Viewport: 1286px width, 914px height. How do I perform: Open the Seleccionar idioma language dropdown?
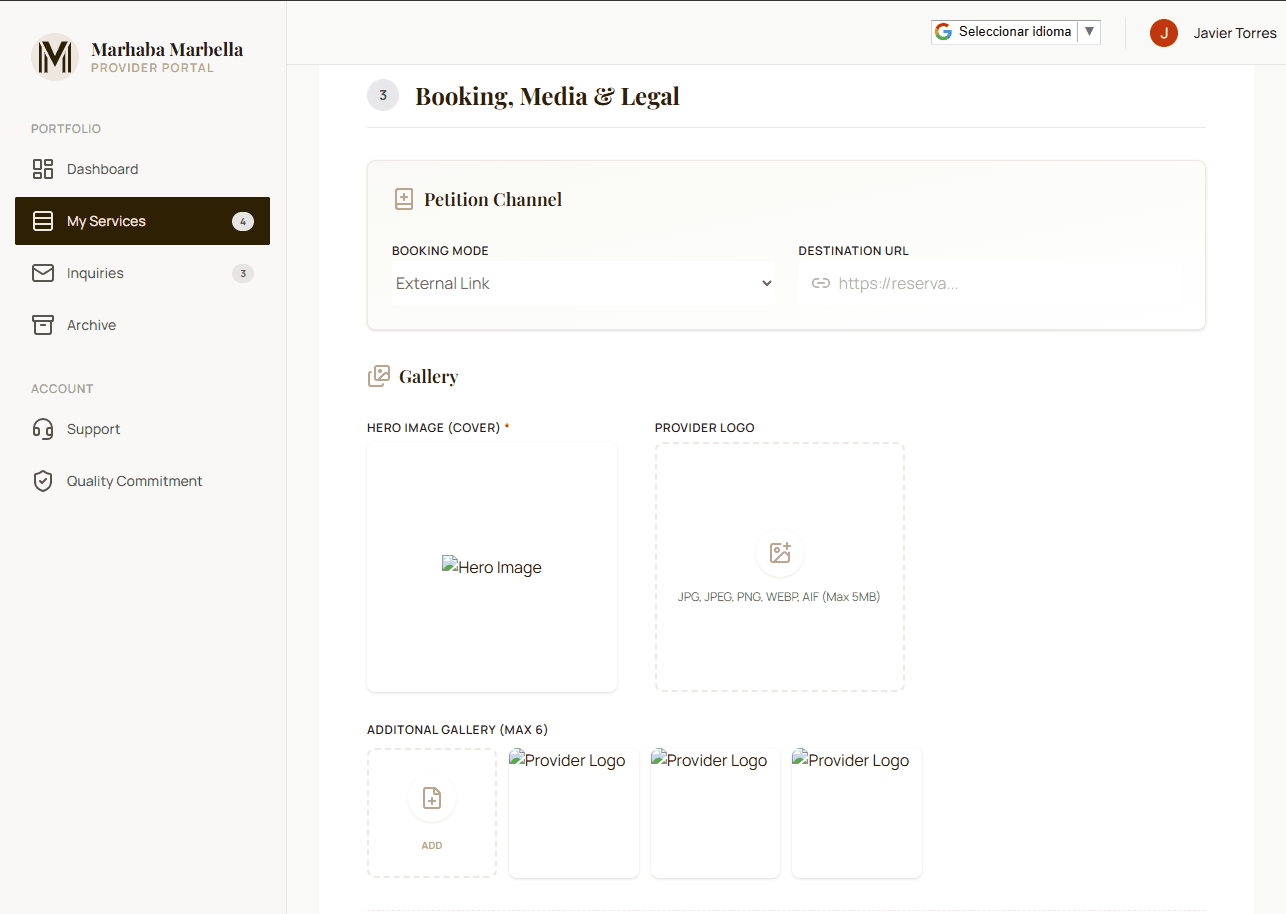coord(1016,32)
